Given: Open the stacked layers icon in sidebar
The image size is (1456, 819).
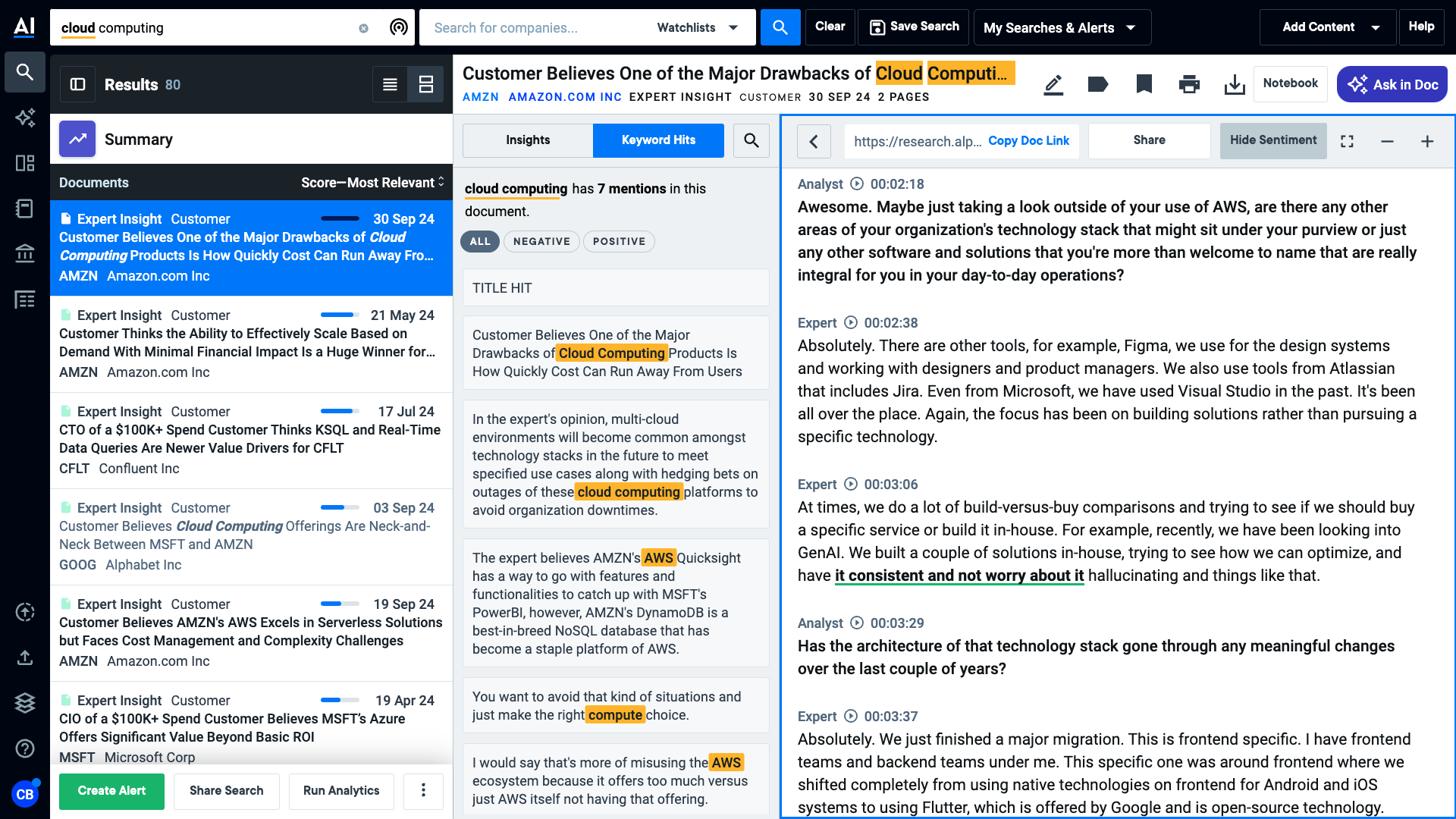Looking at the screenshot, I should (25, 703).
